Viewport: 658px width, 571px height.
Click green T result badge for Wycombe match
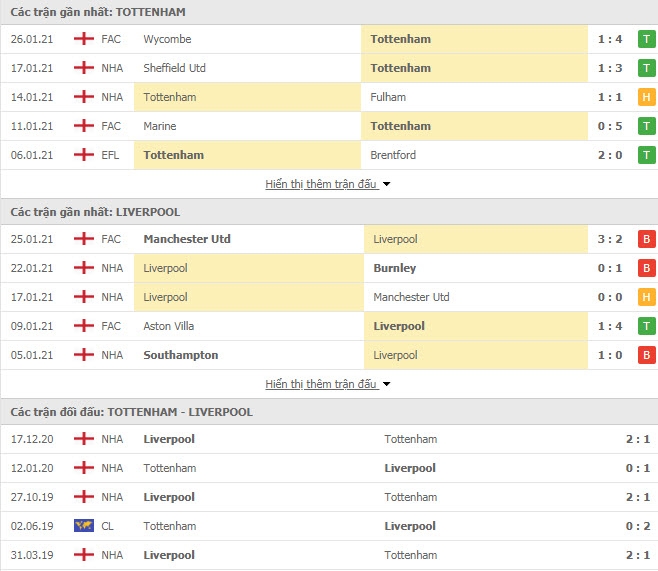click(646, 39)
